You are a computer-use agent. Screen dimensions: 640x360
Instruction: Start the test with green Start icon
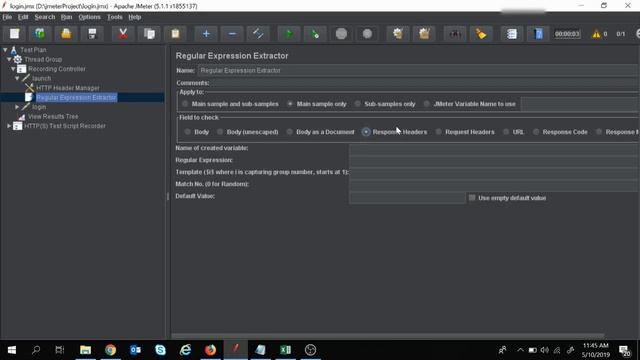click(289, 34)
